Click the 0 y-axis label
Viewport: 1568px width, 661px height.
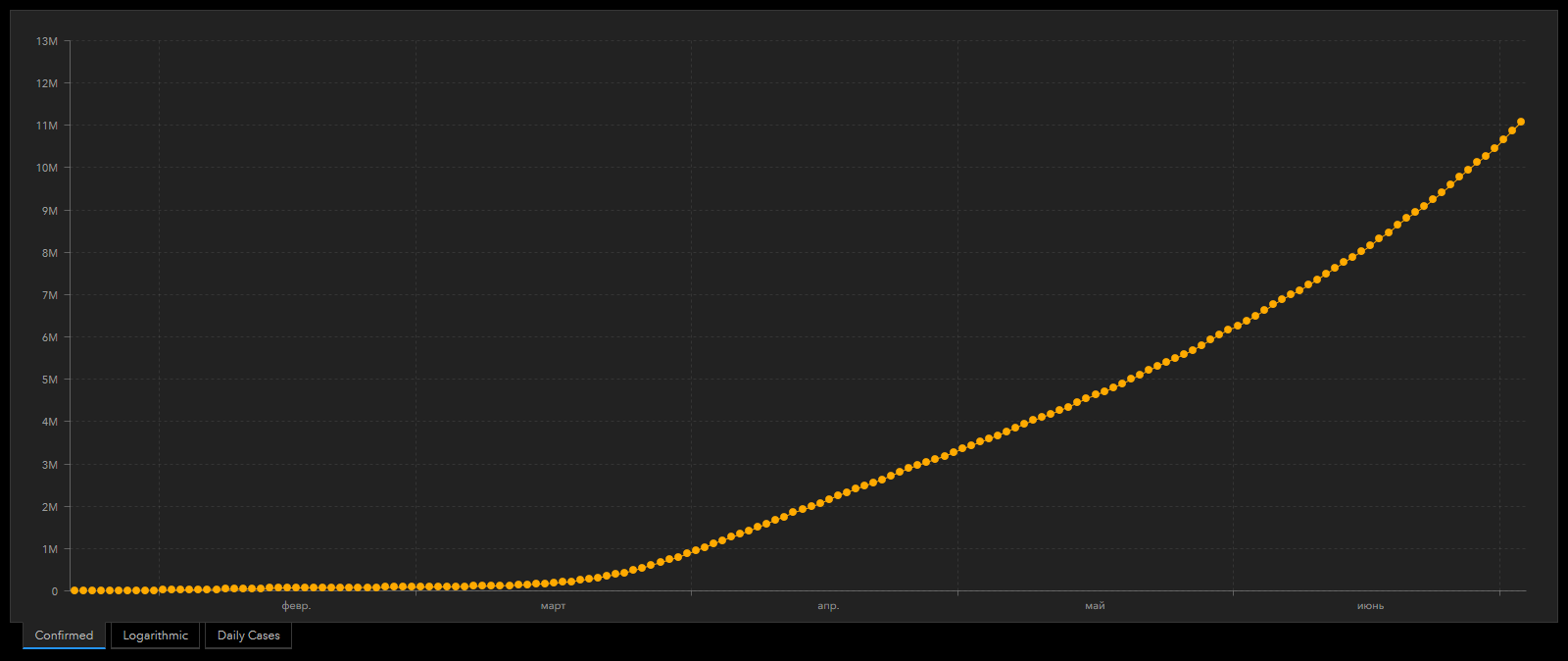pyautogui.click(x=55, y=591)
